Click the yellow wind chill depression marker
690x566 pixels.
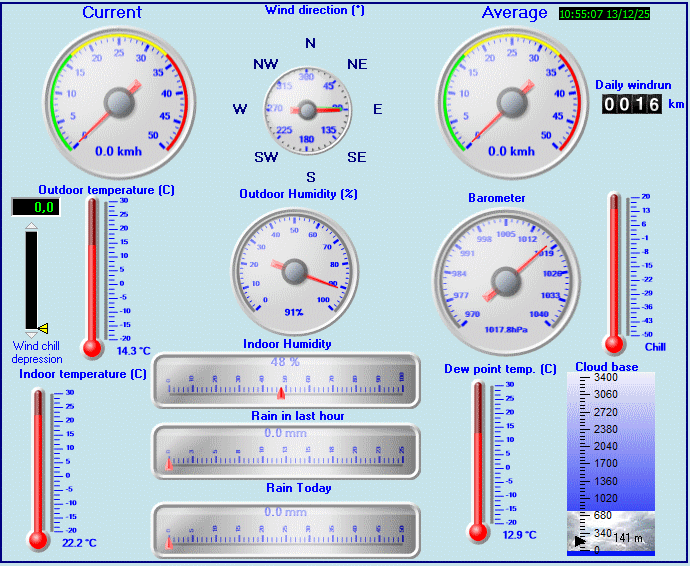click(x=43, y=328)
